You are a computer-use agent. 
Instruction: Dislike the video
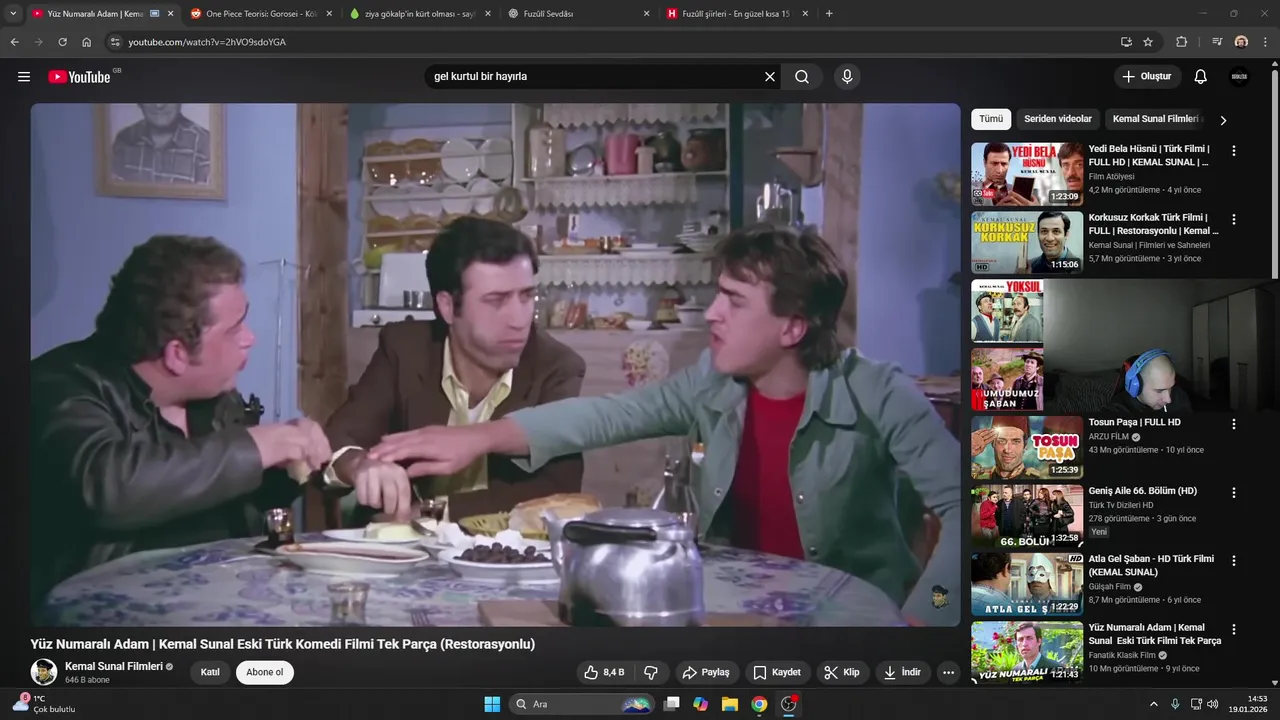(651, 672)
